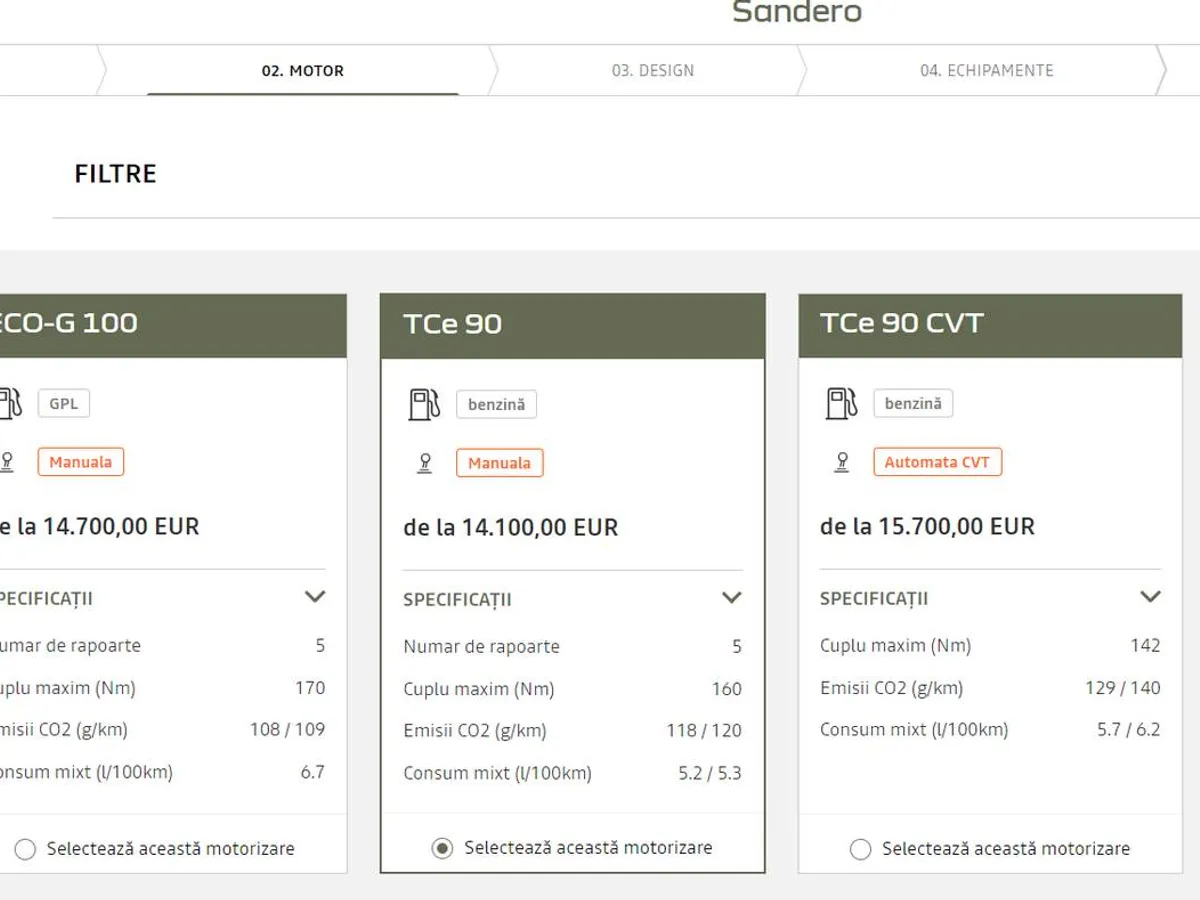Click the gearbox lever icon in TCe 90 CVT card

(x=841, y=462)
